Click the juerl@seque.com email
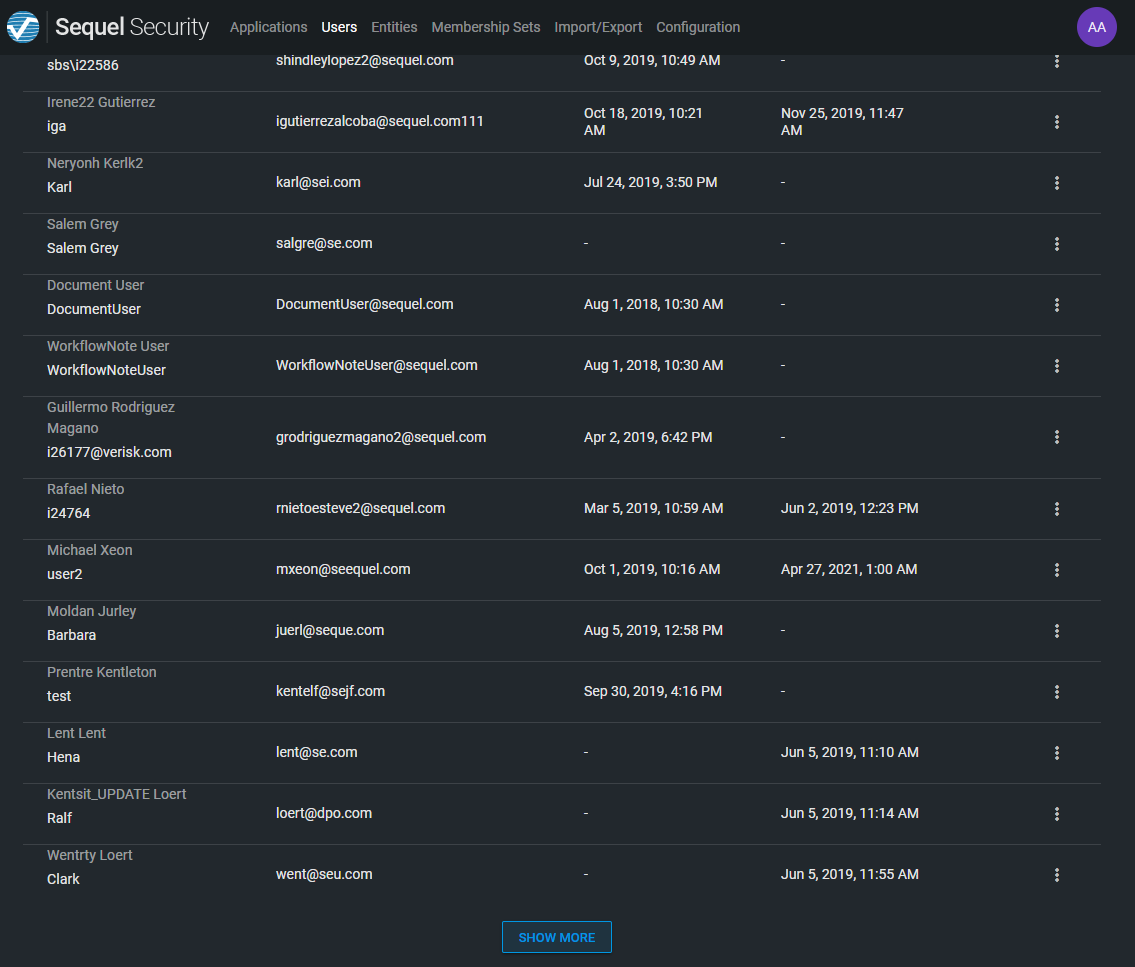 (x=329, y=630)
